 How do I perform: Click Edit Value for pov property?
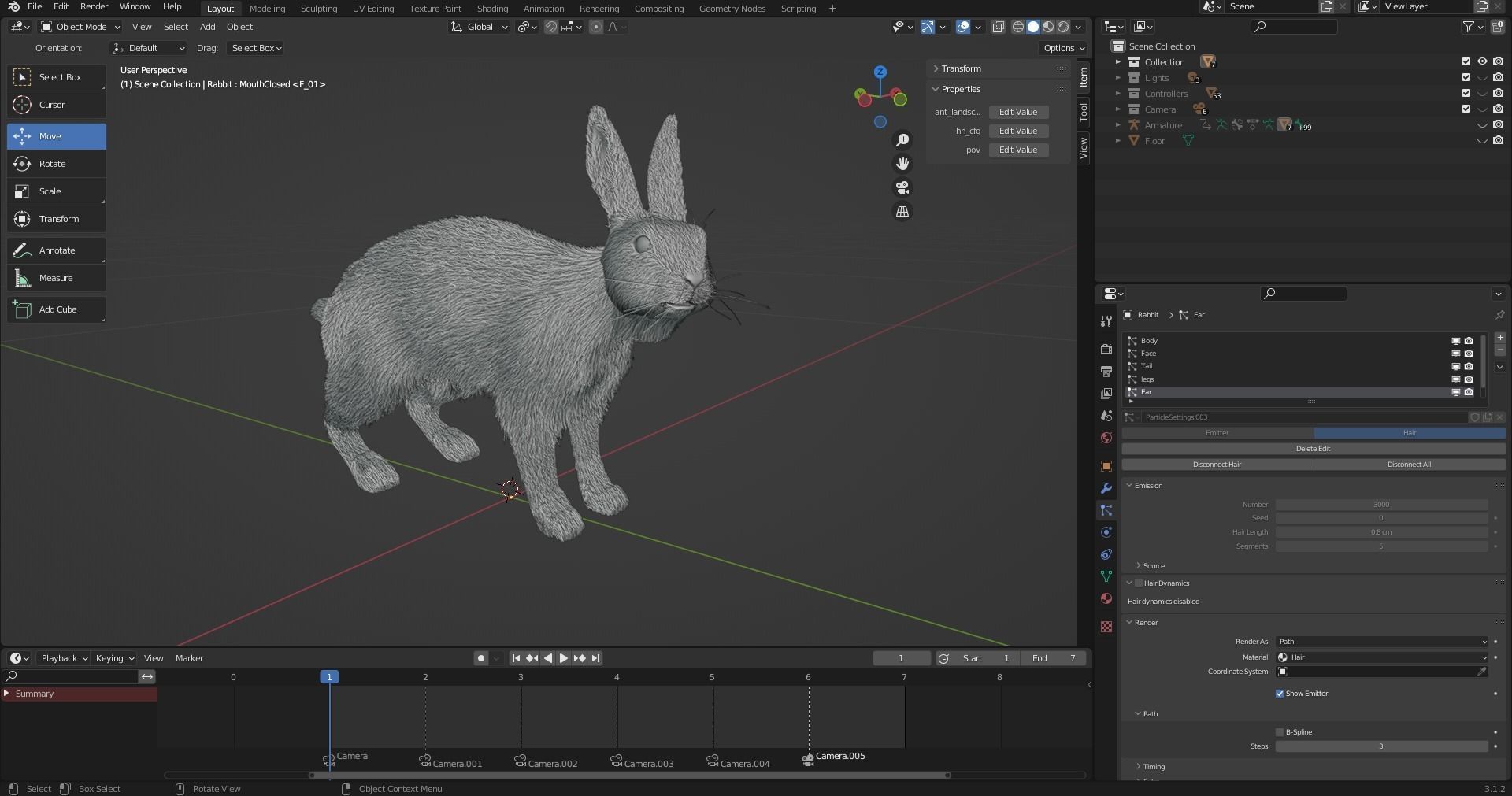pos(1017,150)
